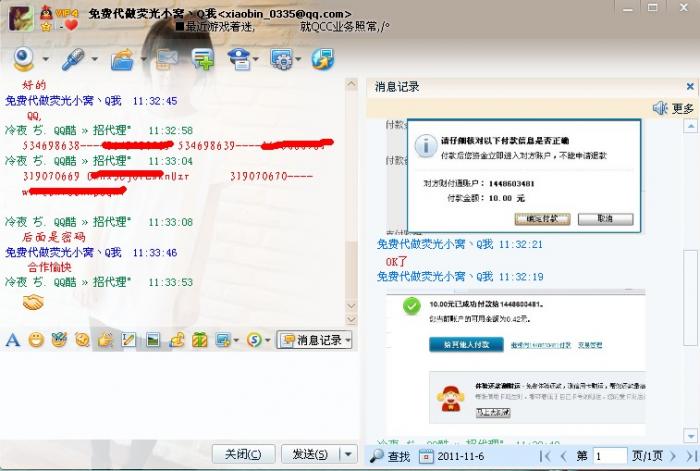Image resolution: width=700 pixels, height=471 pixels.
Task: Click the VIP4 badge icon
Action: pyautogui.click(x=67, y=13)
